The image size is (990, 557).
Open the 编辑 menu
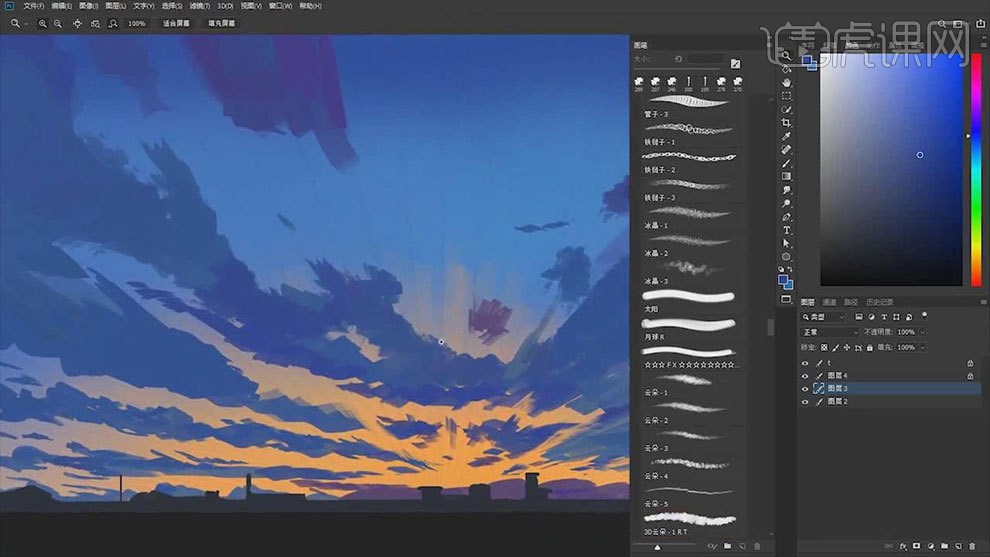(61, 6)
